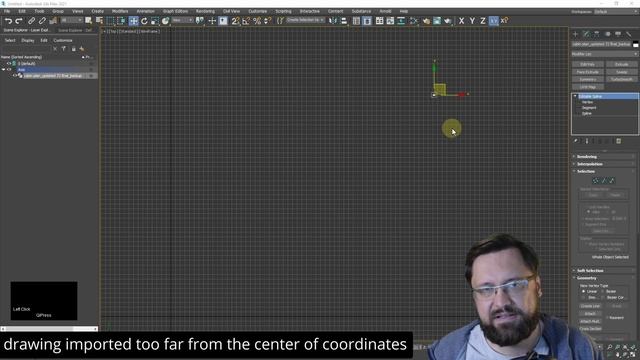Restrict transform to Z axis

[482, 20]
